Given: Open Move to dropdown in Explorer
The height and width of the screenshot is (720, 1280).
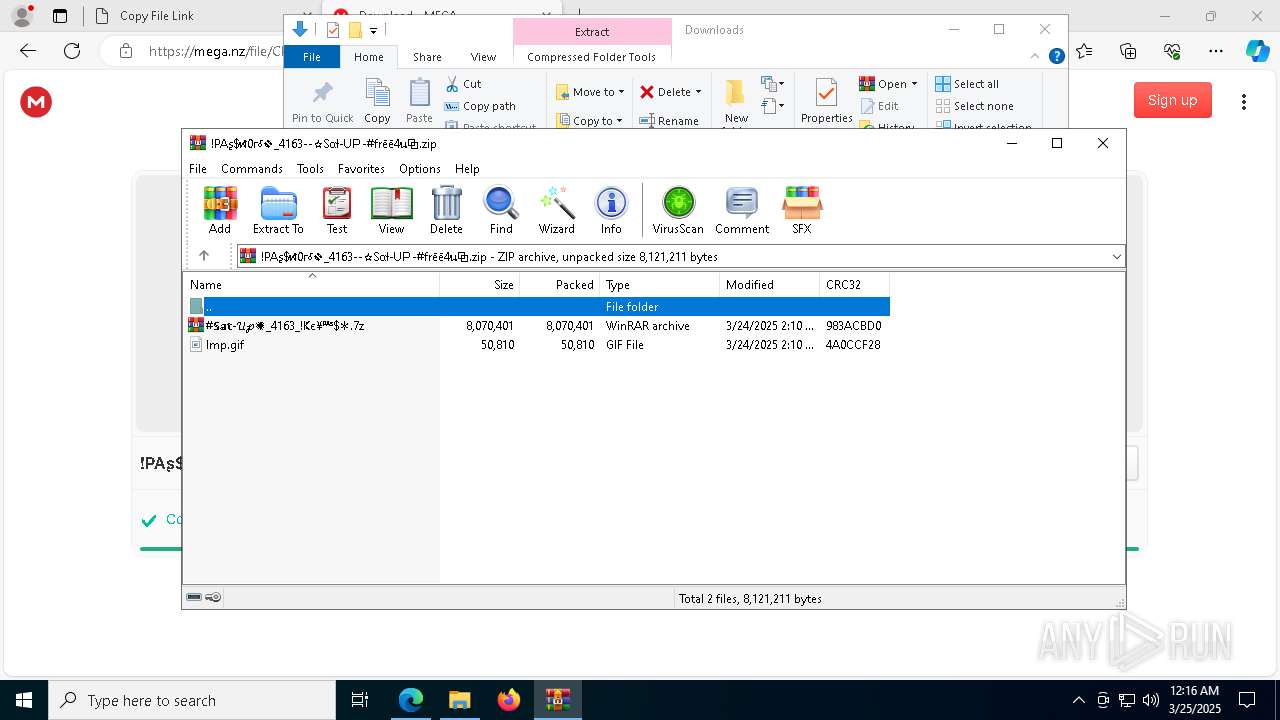Looking at the screenshot, I should pyautogui.click(x=590, y=92).
